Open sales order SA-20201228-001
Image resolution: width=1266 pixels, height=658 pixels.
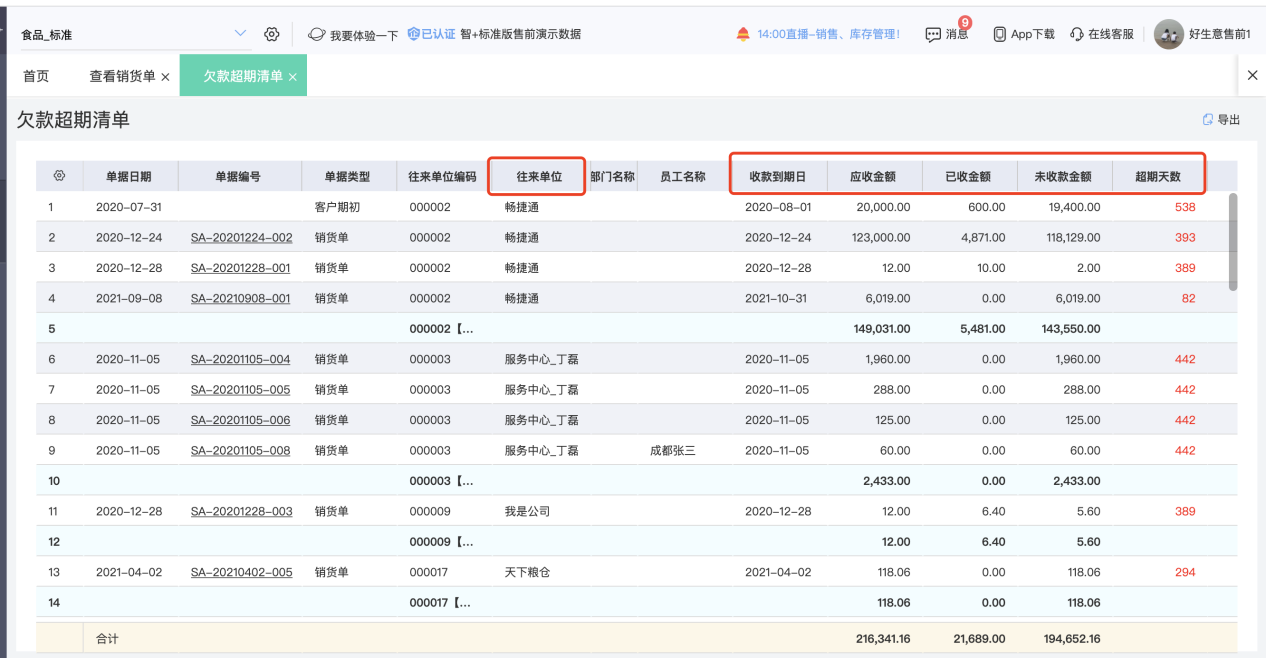click(x=240, y=268)
